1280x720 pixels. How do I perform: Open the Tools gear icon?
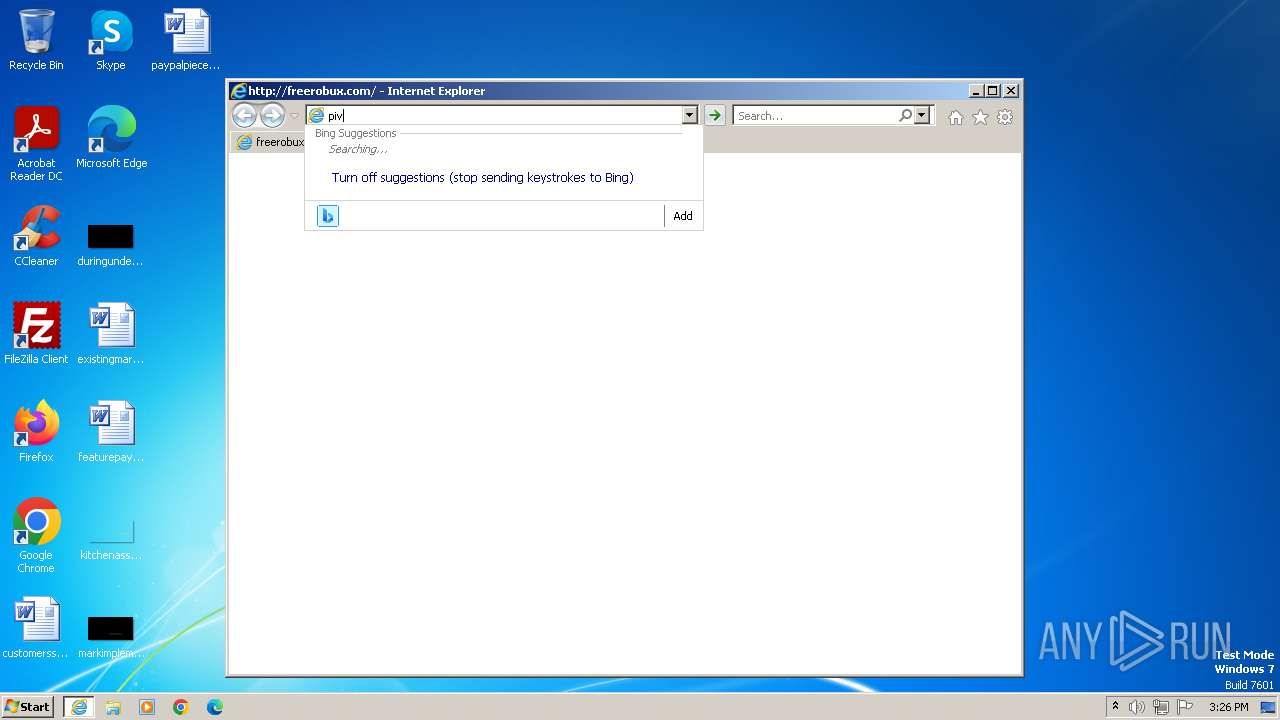(x=1005, y=117)
